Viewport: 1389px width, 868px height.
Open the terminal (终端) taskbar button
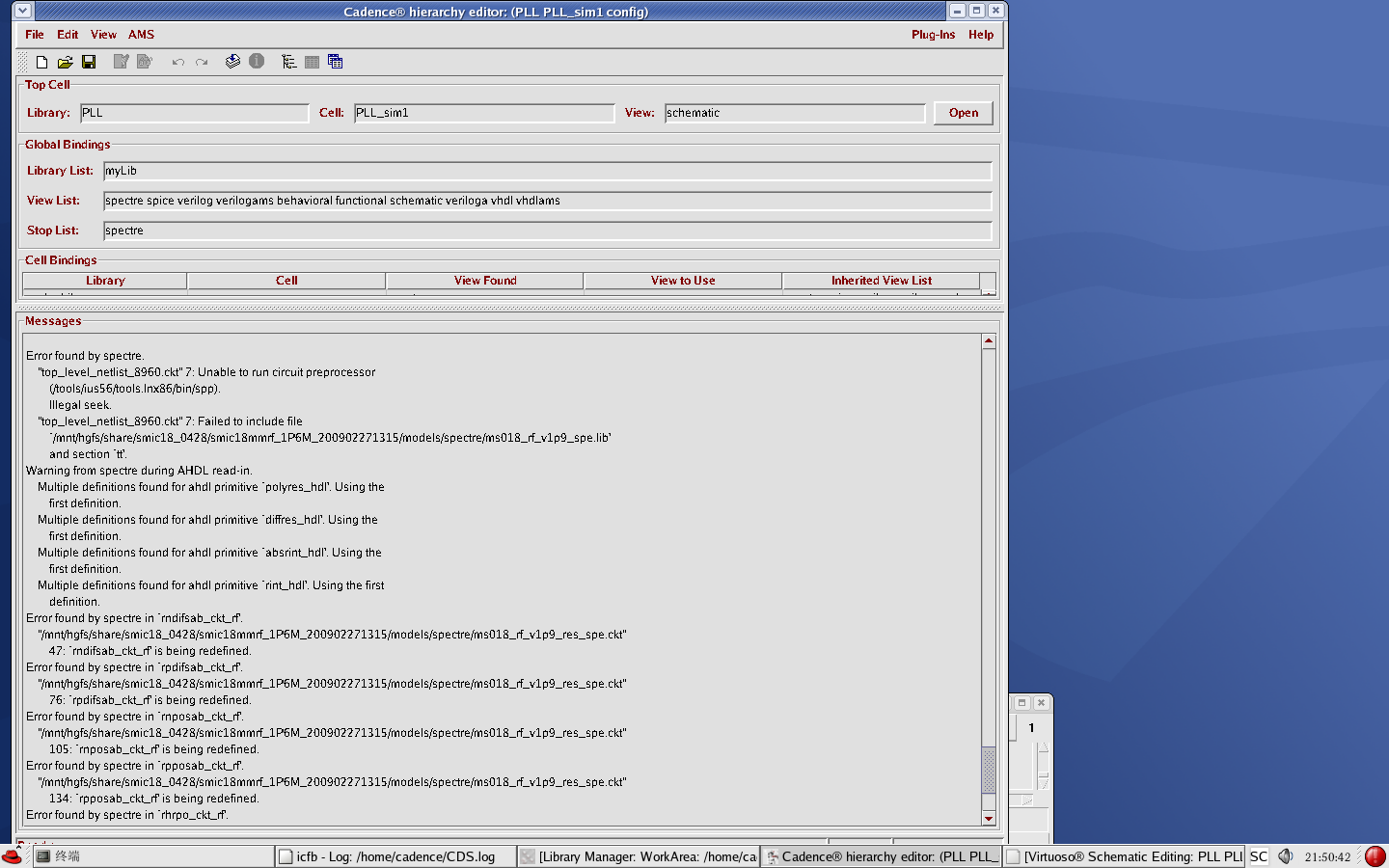[x=153, y=856]
